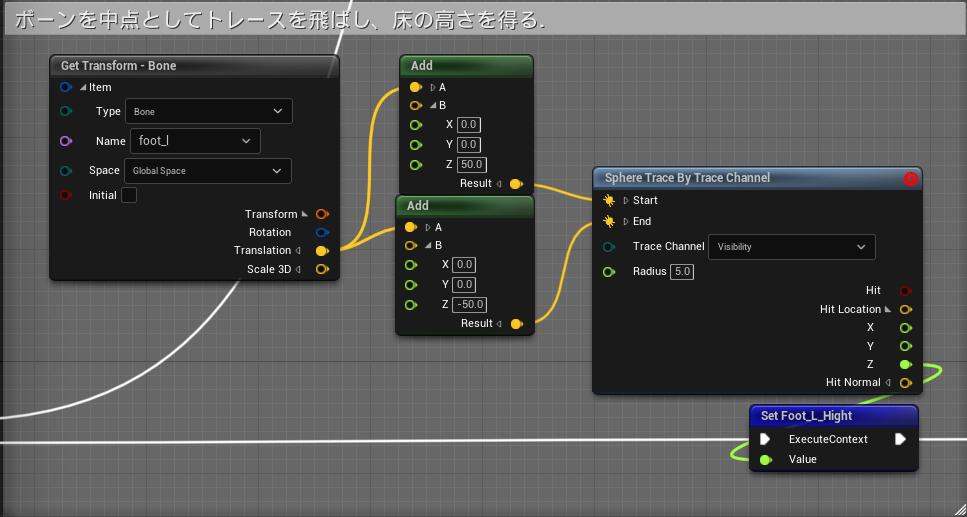Screen dimensions: 967x517
Task: Expand the Hit Normal arrow
Action: click(888, 383)
